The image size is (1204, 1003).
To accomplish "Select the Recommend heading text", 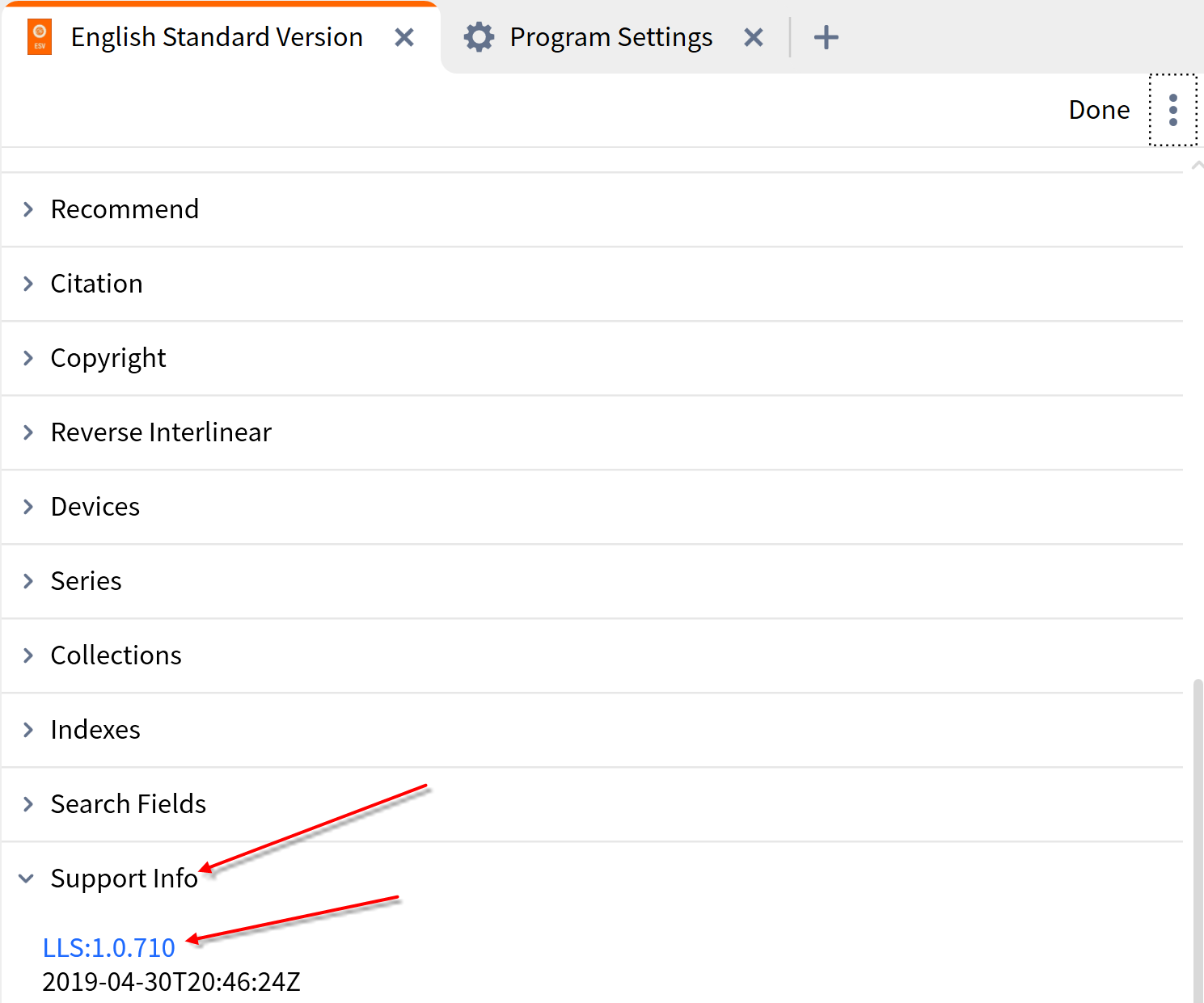I will [x=125, y=209].
